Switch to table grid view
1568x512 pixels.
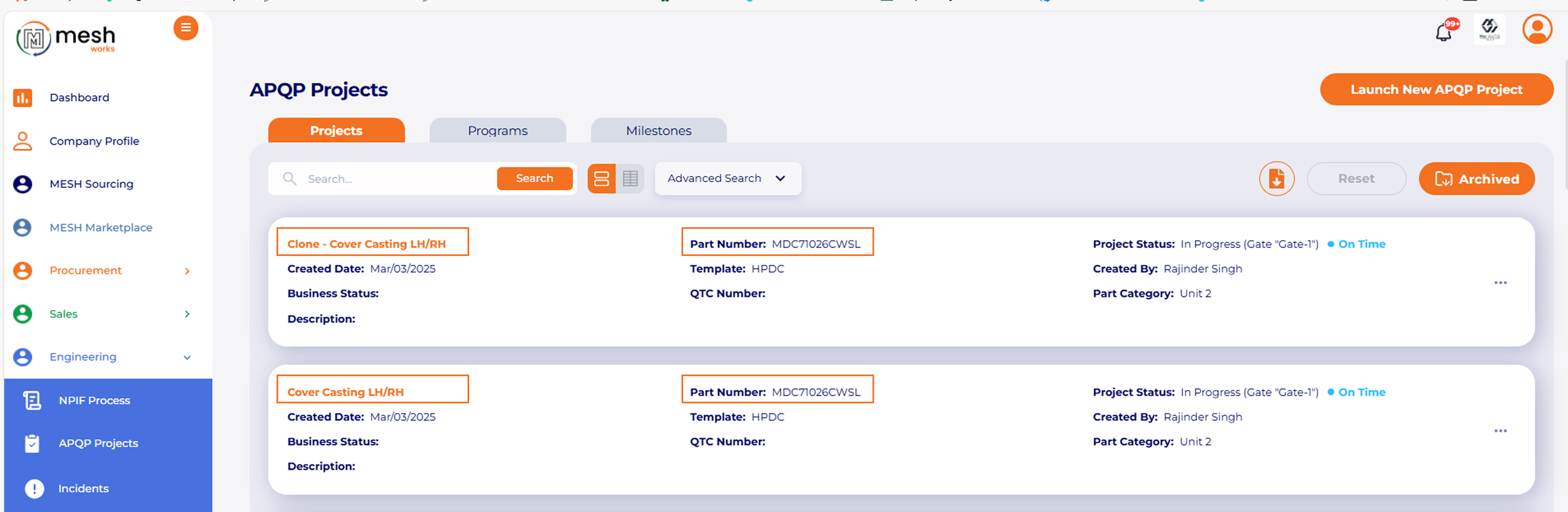coord(630,179)
